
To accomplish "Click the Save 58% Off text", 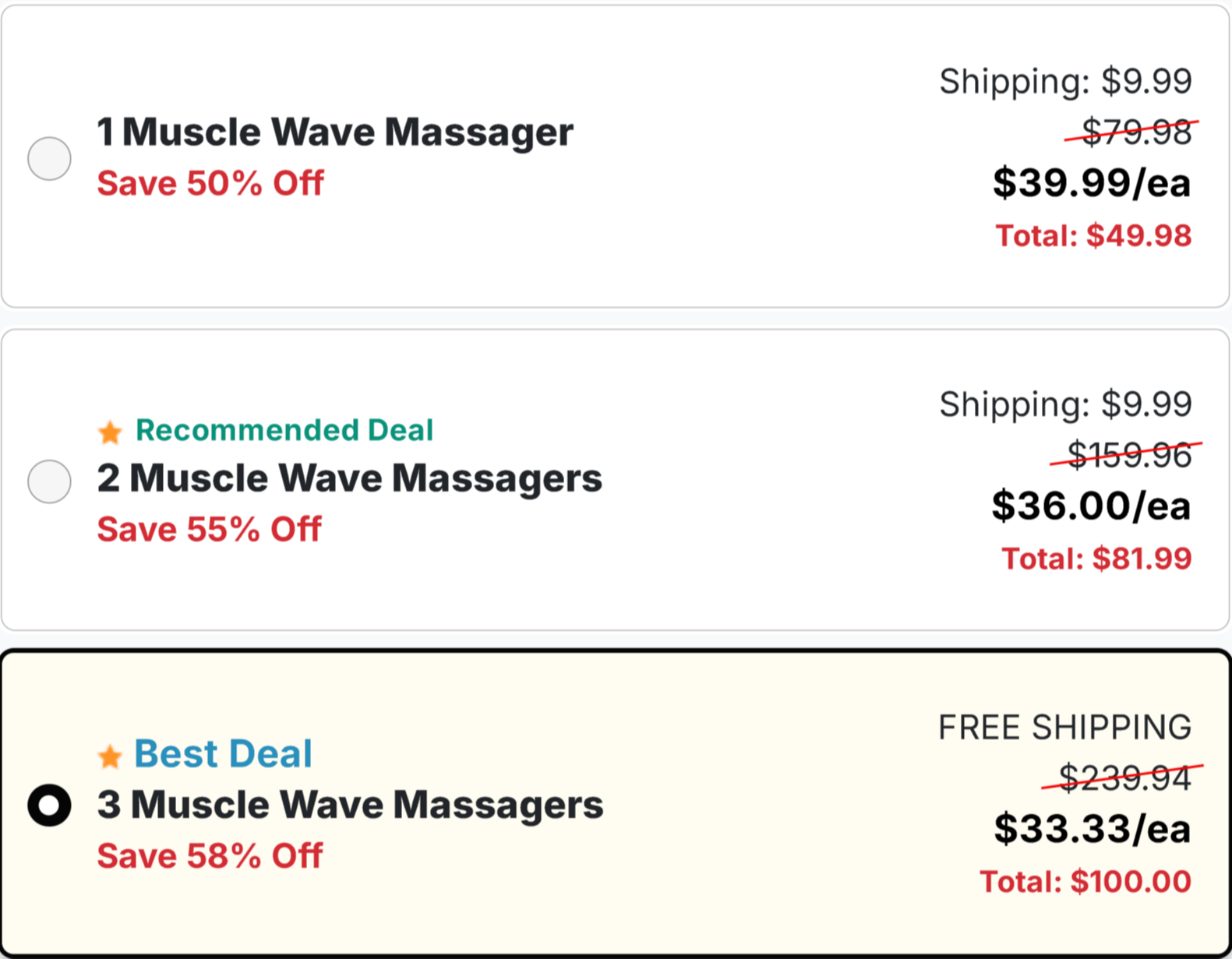I will coord(209,855).
